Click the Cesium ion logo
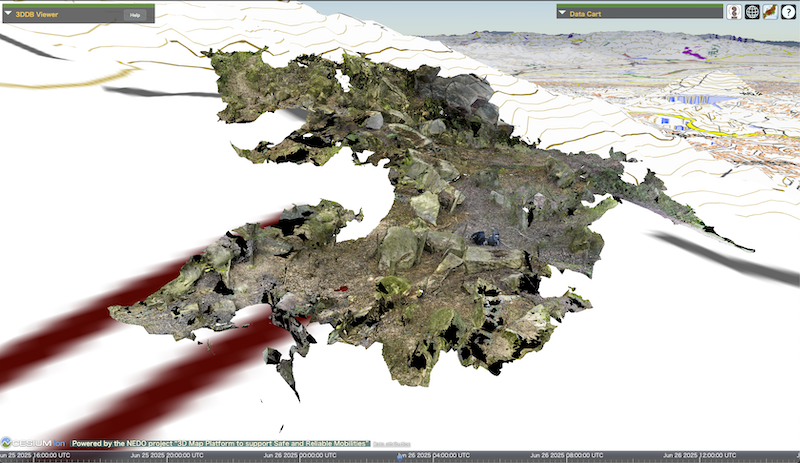 [33, 443]
